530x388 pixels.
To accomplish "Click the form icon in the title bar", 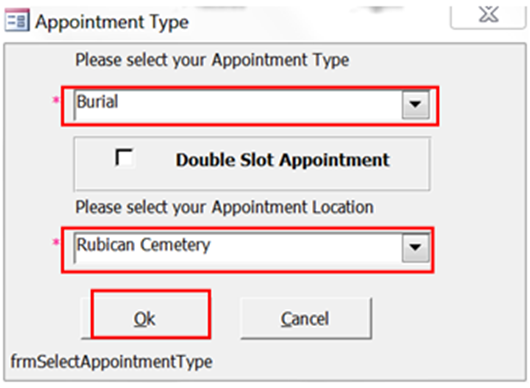I will click(x=17, y=21).
